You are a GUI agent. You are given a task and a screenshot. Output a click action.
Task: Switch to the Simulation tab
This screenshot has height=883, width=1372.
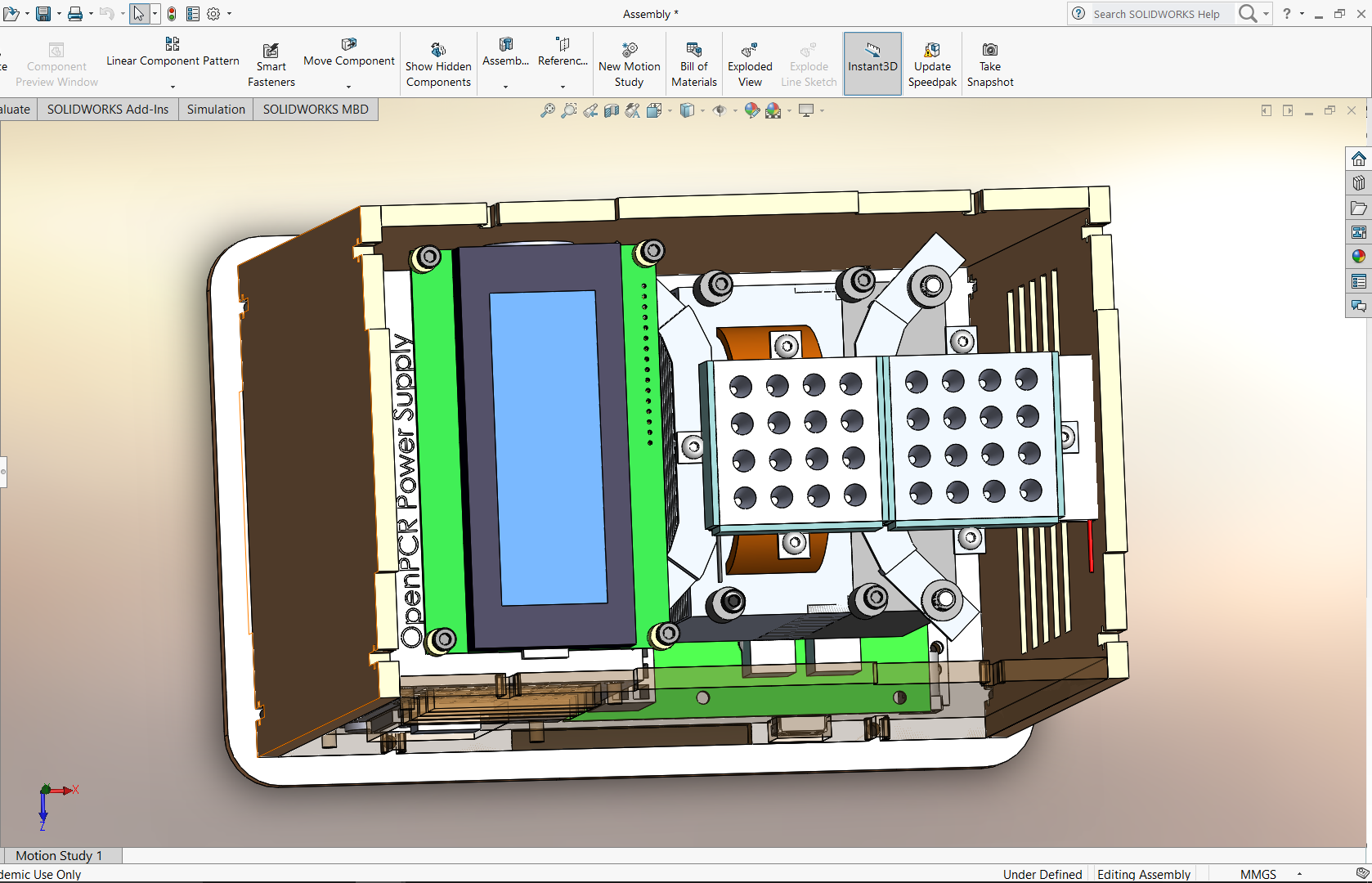coord(216,110)
